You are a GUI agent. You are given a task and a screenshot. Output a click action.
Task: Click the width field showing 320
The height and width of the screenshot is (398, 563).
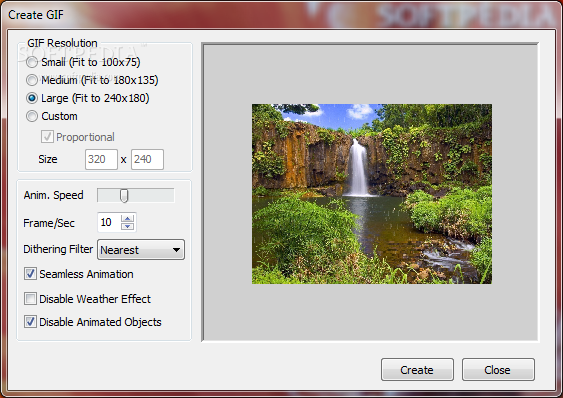coord(101,159)
